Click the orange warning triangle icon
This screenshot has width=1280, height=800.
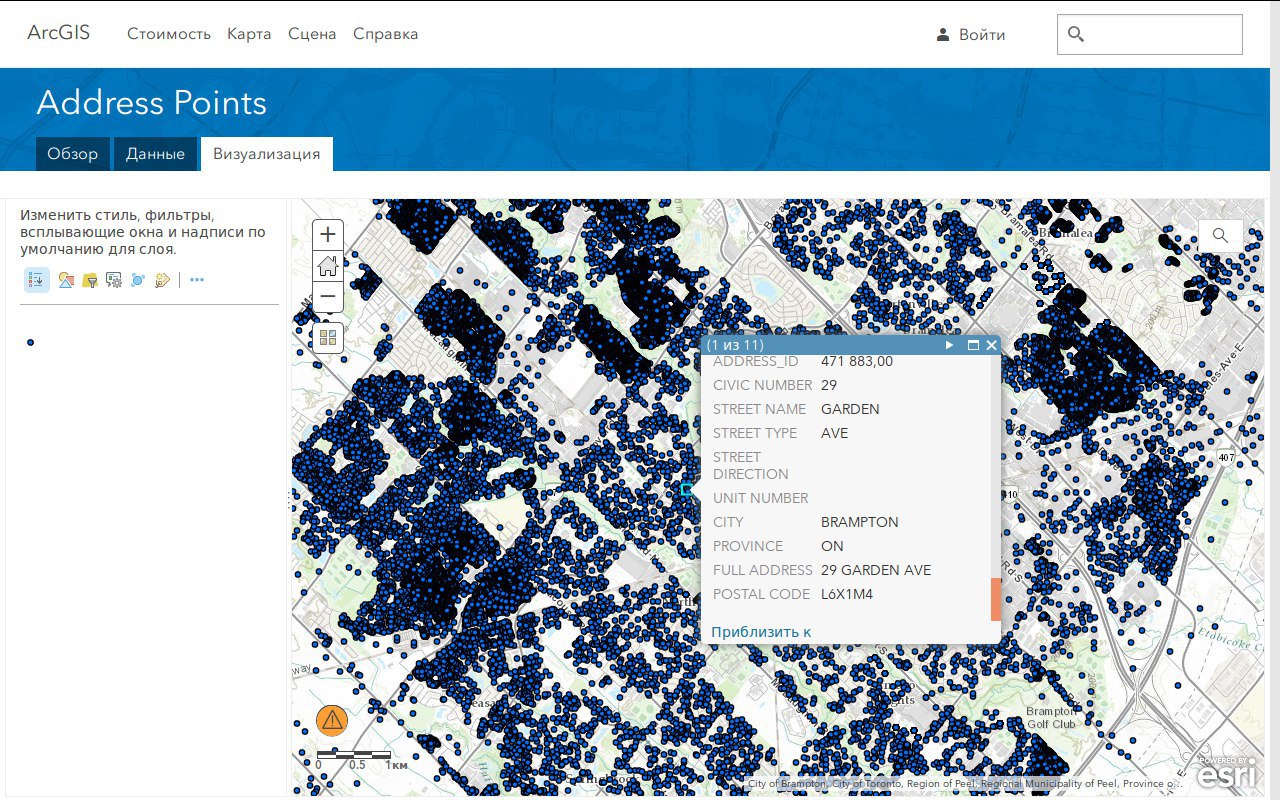[332, 719]
